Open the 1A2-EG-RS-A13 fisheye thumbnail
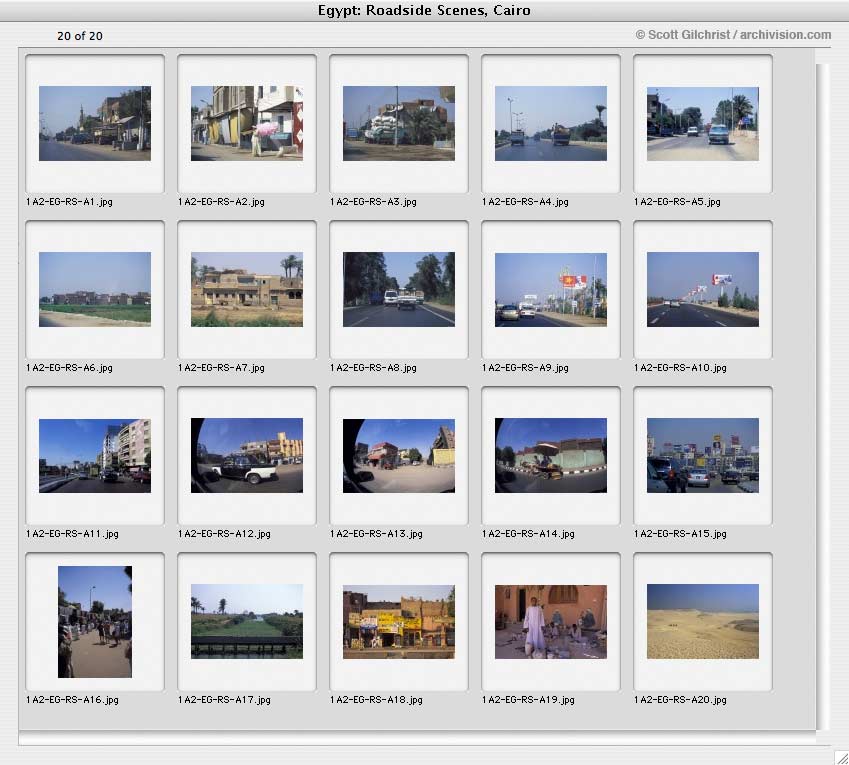The height and width of the screenshot is (765, 849). [399, 455]
